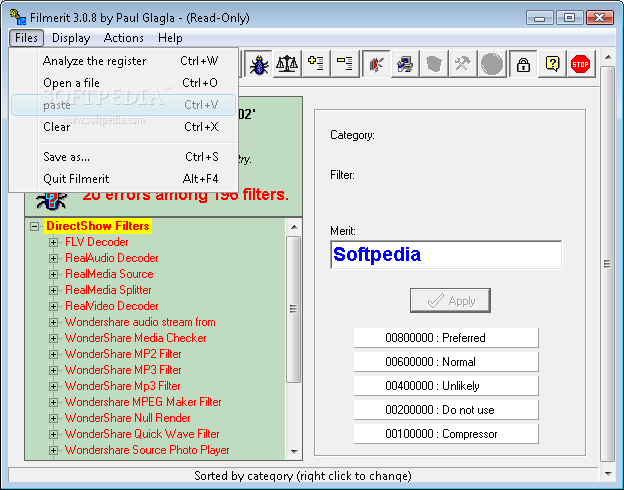Collapse the DirectShow Filters tree node
Image resolution: width=624 pixels, height=490 pixels.
pos(35,226)
